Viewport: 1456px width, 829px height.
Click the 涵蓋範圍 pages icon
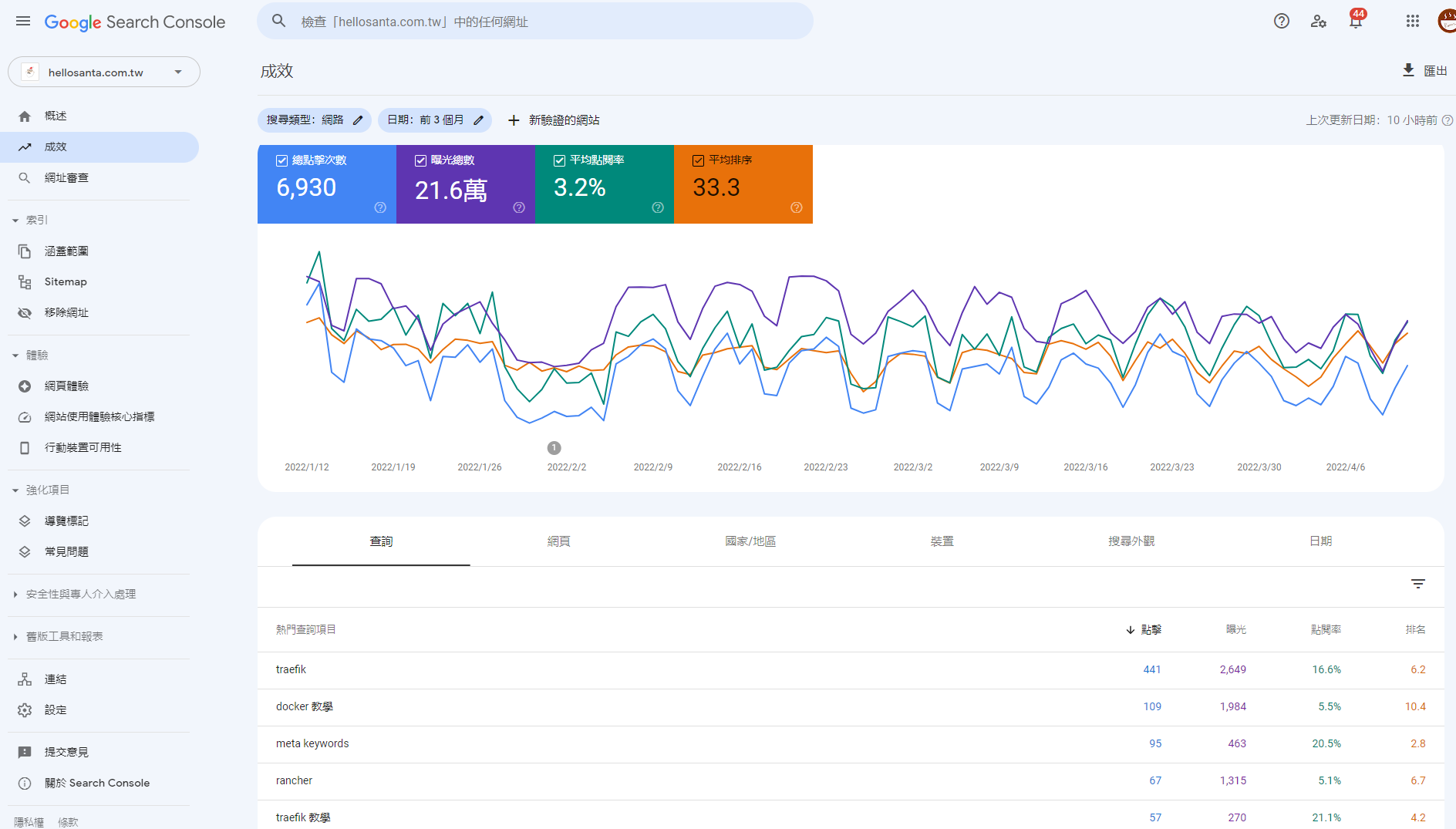tap(25, 251)
